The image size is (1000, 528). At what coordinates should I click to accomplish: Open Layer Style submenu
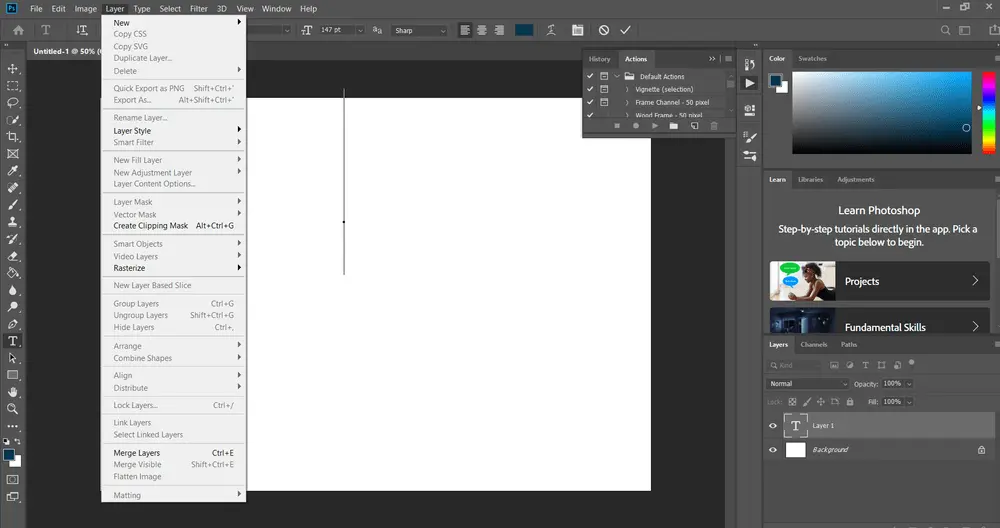click(x=173, y=131)
